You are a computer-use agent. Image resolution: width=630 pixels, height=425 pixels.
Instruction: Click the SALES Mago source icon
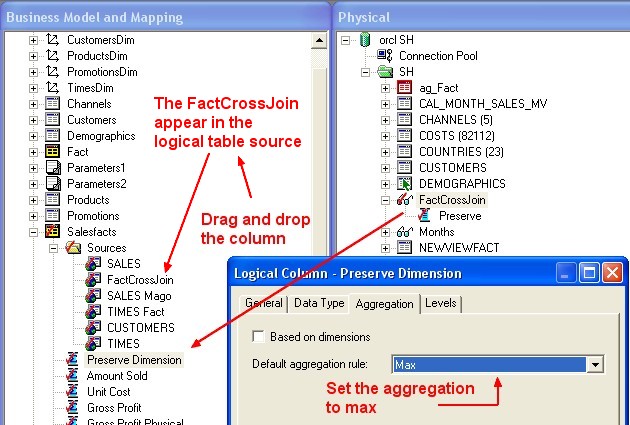tap(93, 296)
